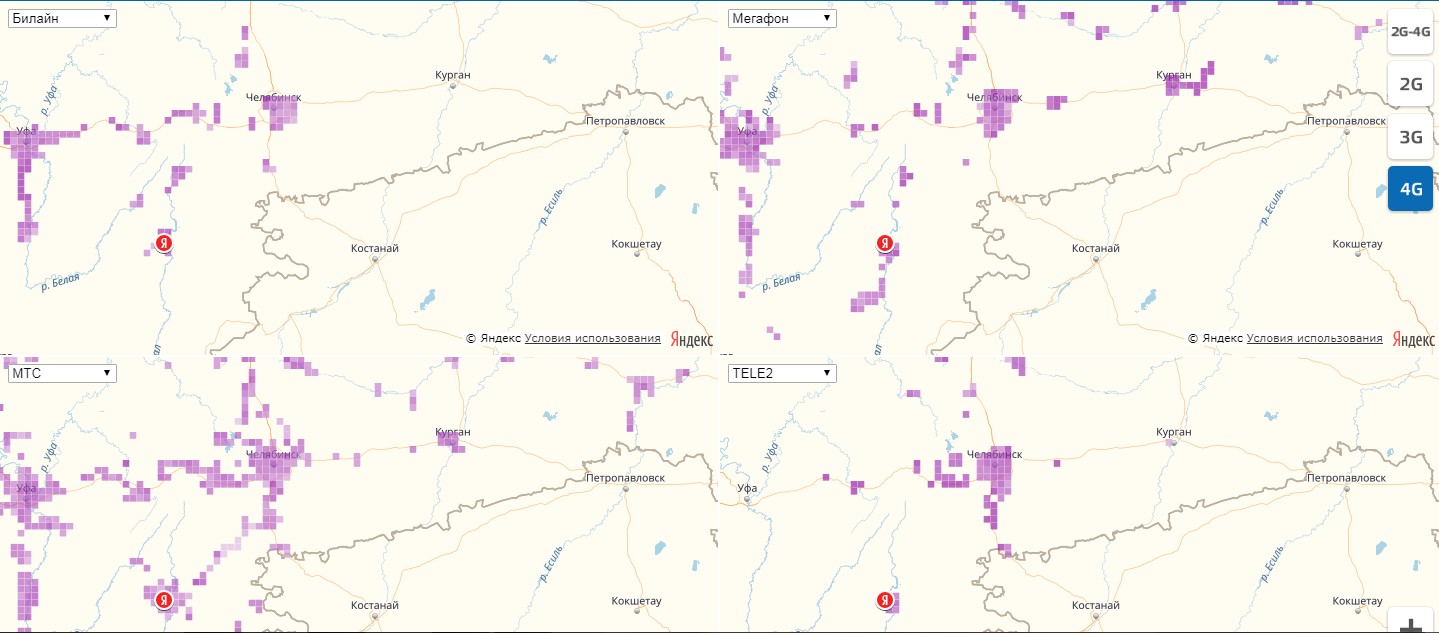Screen dimensions: 1439x633
Task: Click Петропавловск label on TELE2 map
Action: point(1346,478)
